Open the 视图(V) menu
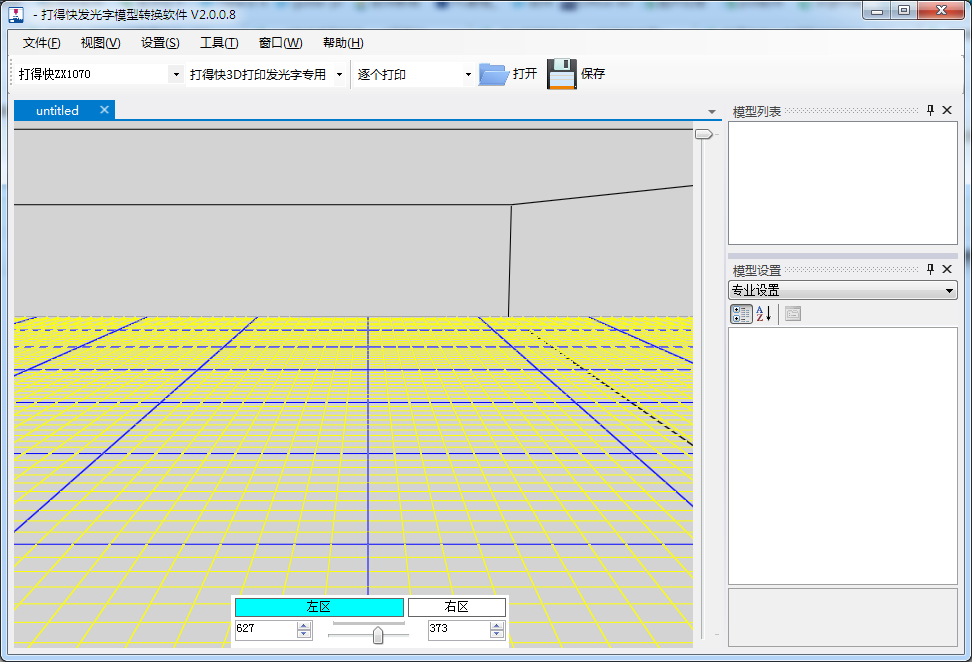972x662 pixels. click(x=100, y=43)
